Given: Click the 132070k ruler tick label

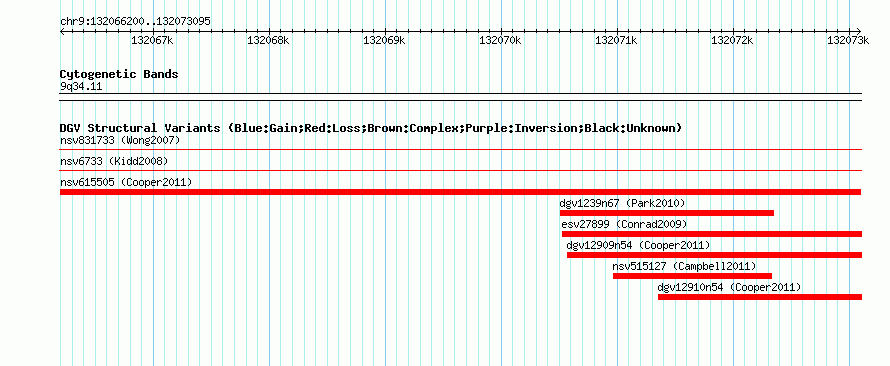Looking at the screenshot, I should click(500, 40).
